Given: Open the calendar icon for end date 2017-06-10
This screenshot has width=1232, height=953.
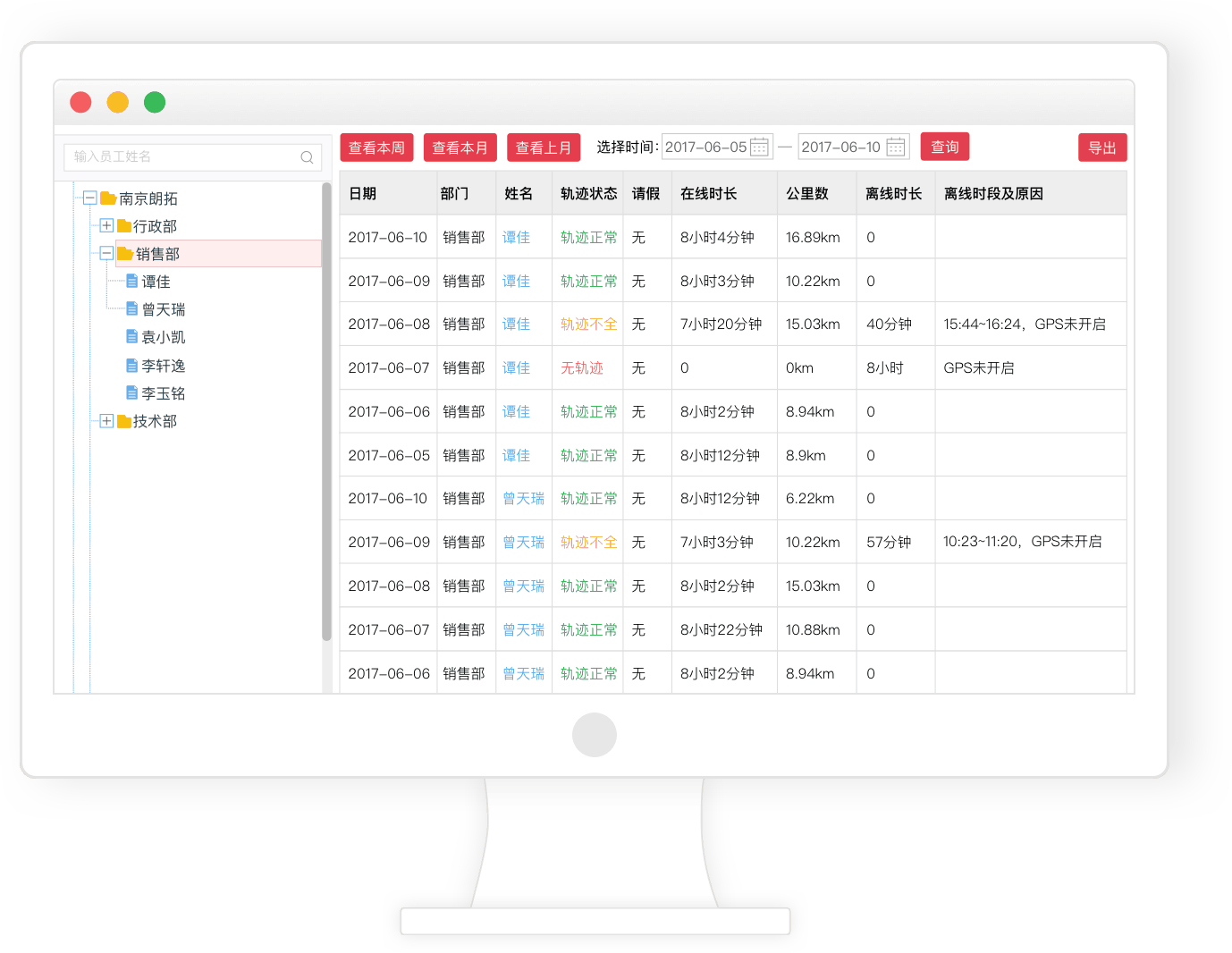Looking at the screenshot, I should tap(896, 147).
